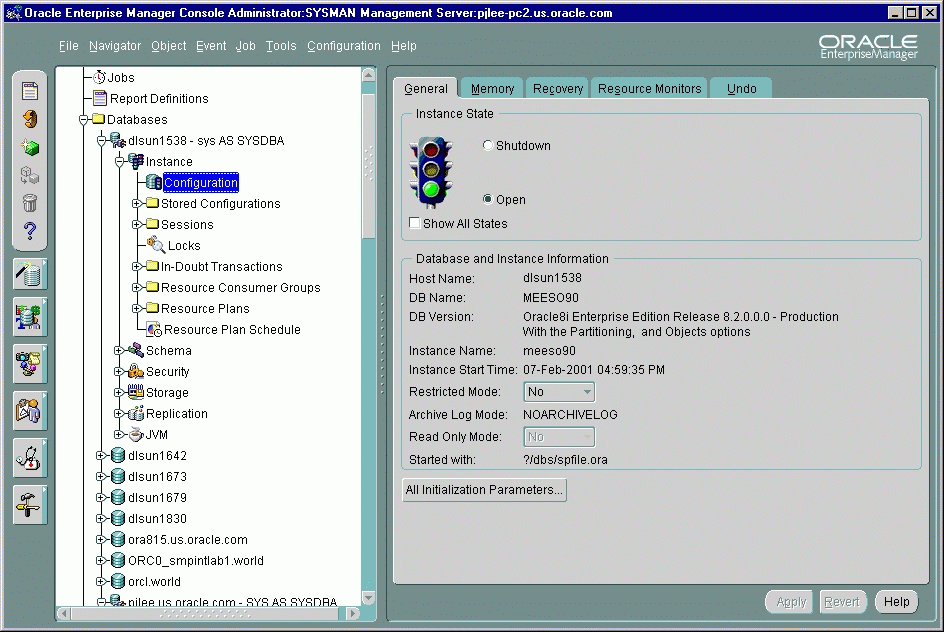Viewport: 944px width, 632px height.
Task: Switch to the Recovery tab
Action: [x=557, y=88]
